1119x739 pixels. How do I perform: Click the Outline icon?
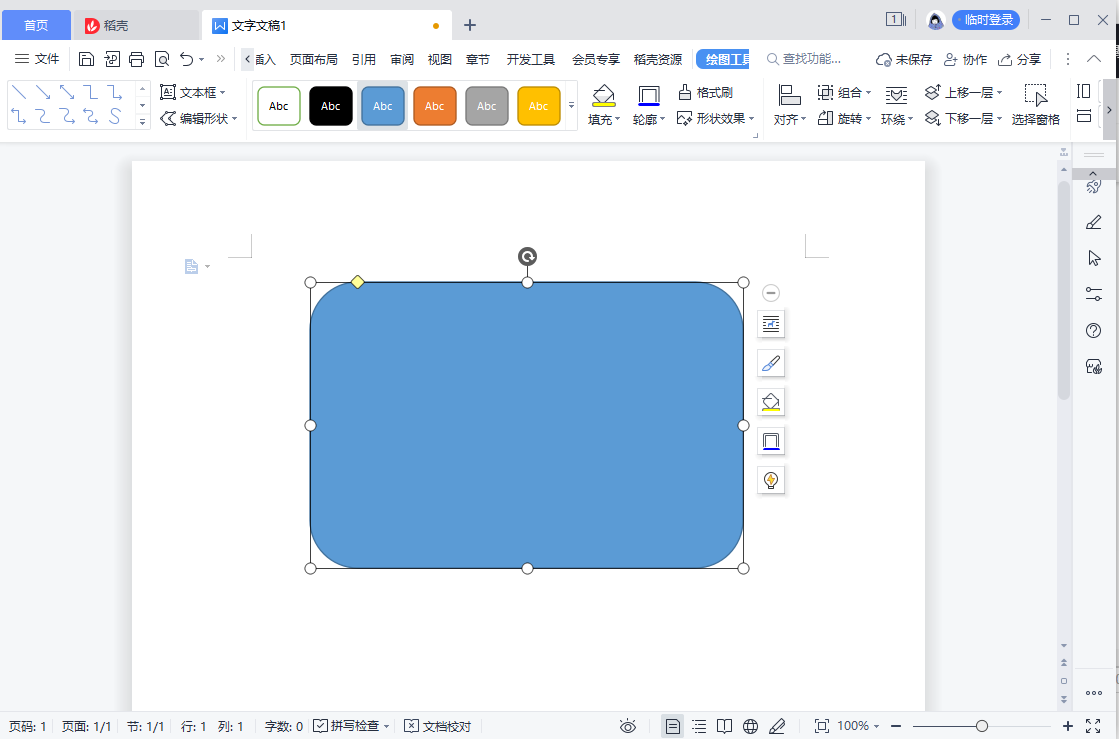(x=649, y=96)
